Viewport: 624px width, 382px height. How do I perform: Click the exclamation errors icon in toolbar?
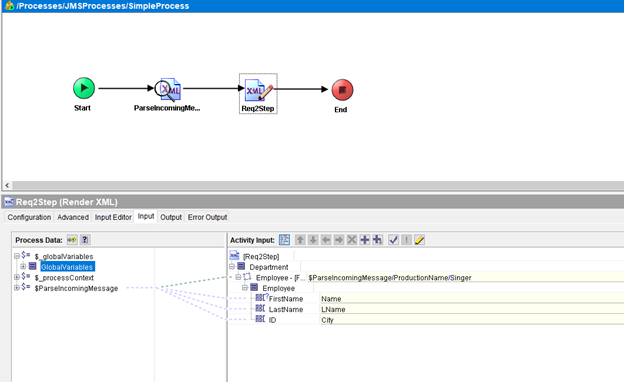(406, 240)
